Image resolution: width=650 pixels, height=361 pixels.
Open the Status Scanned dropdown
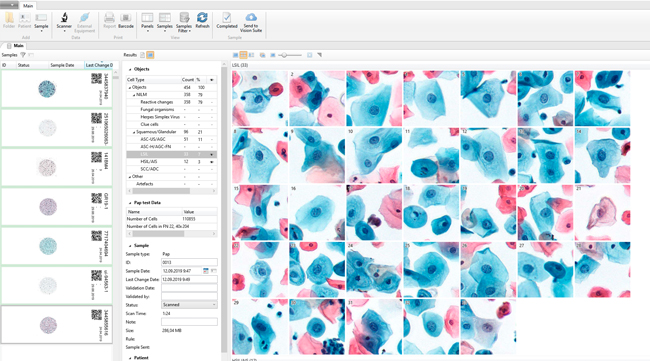click(x=189, y=305)
